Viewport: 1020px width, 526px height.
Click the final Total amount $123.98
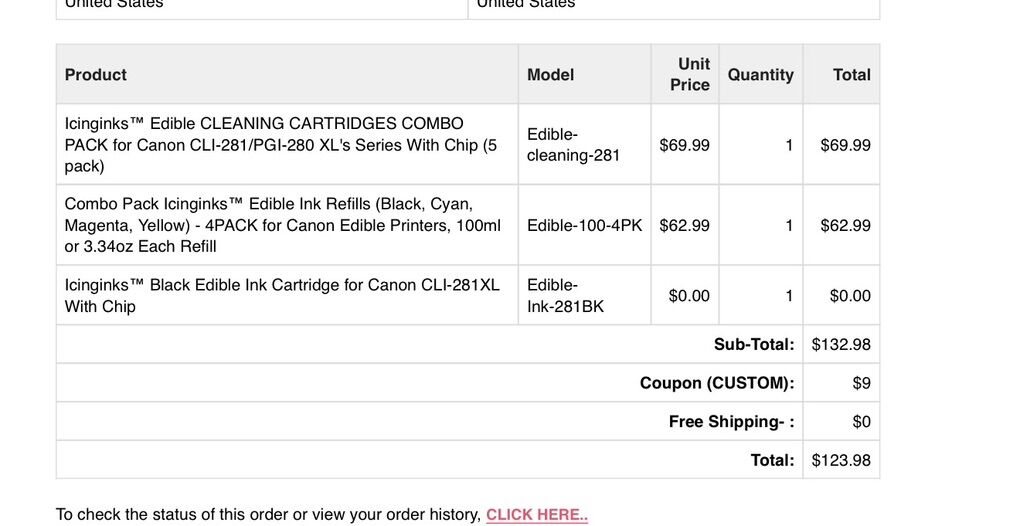[x=841, y=460]
